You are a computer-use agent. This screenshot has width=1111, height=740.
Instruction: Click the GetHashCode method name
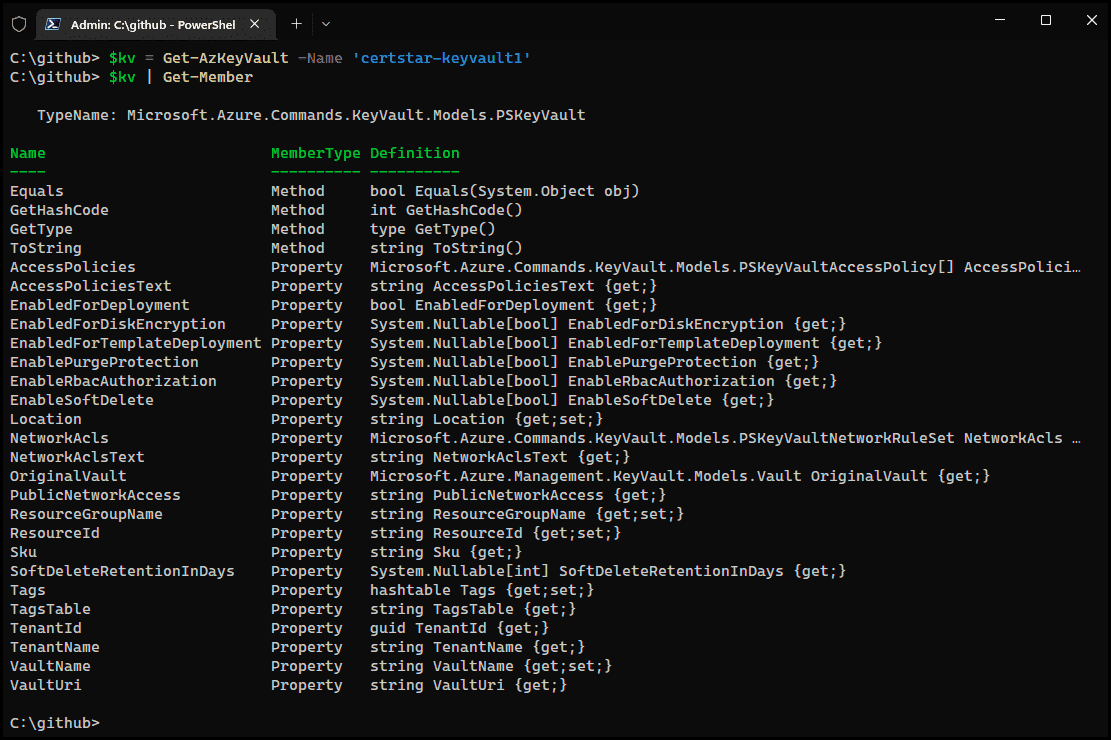[x=59, y=211]
